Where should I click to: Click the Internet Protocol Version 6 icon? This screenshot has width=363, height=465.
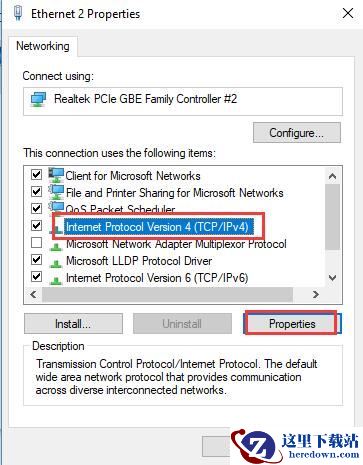(56, 279)
